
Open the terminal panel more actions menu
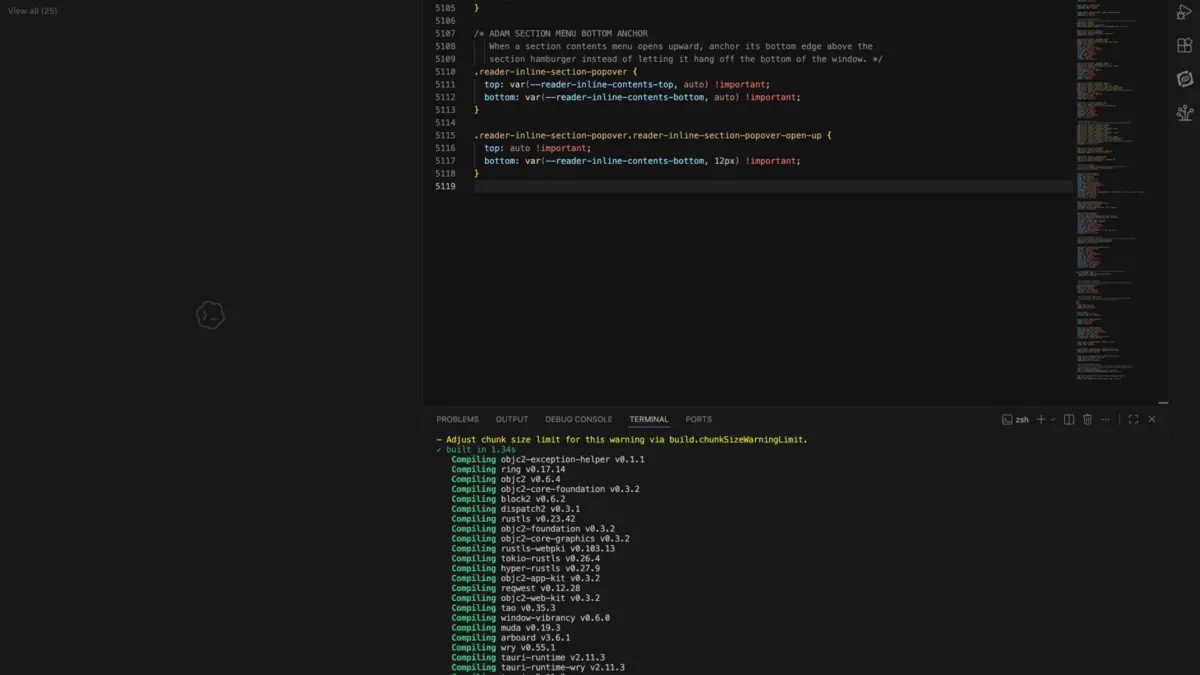click(x=1106, y=420)
